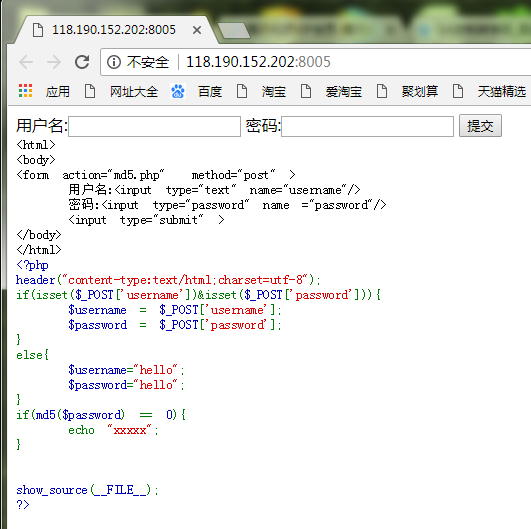Open the 天猫精选 bookmark
Screen dimensions: 531x529
502,91
